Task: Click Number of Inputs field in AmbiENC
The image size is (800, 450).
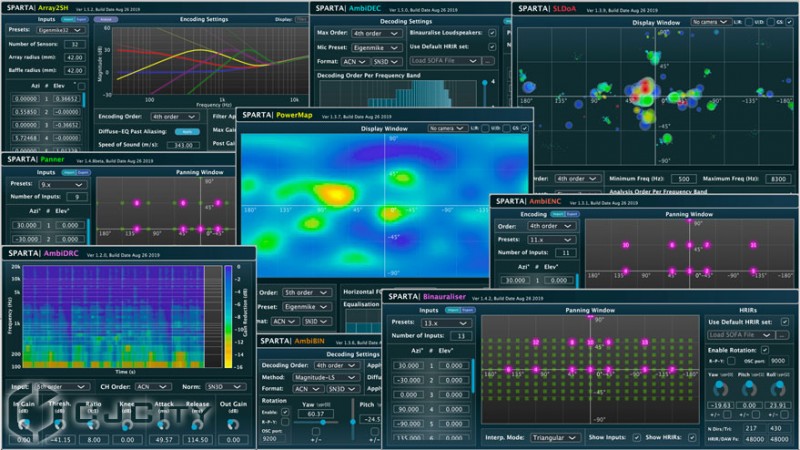Action: [x=565, y=253]
